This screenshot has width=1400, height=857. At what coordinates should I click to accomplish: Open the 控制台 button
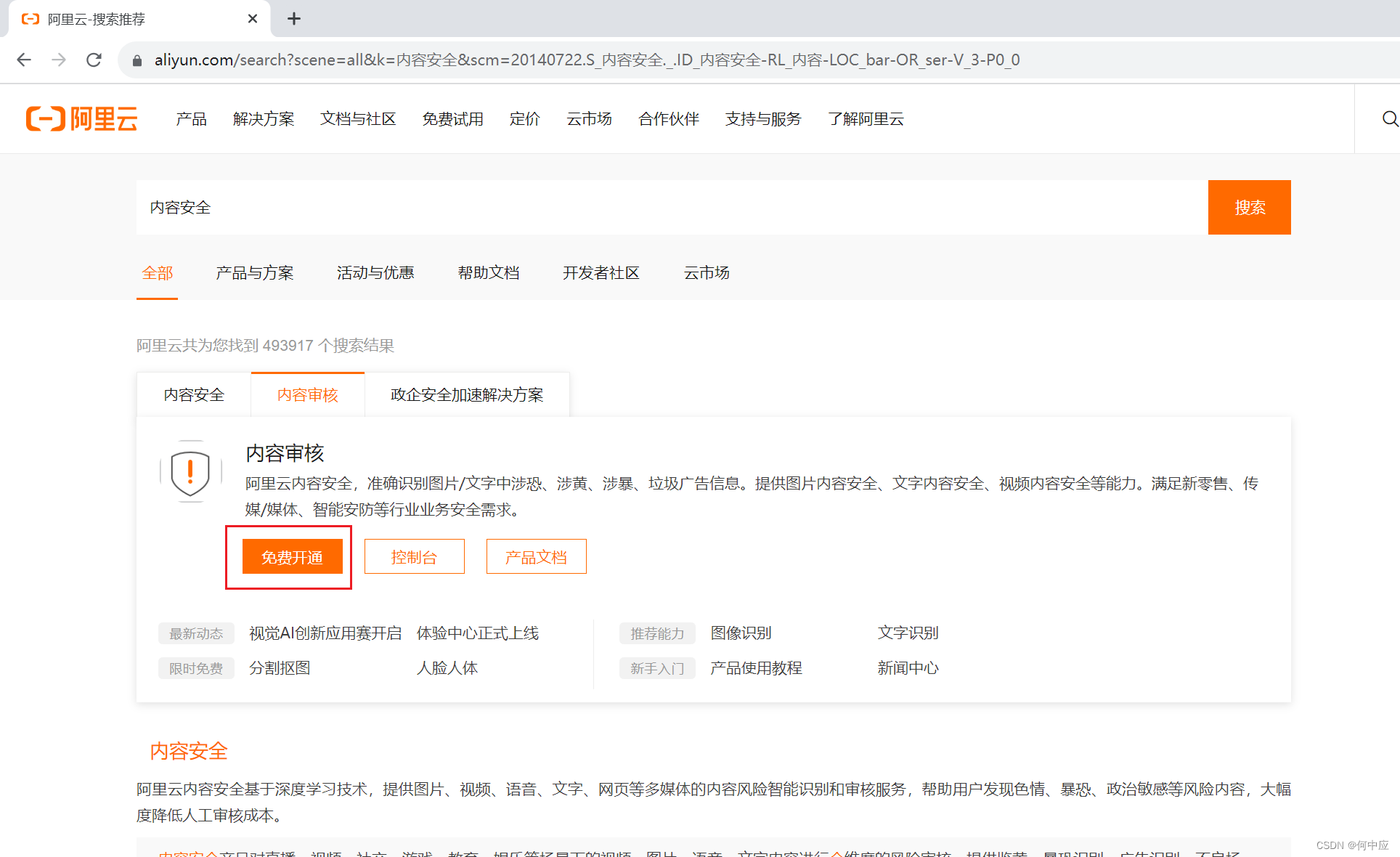click(x=414, y=557)
